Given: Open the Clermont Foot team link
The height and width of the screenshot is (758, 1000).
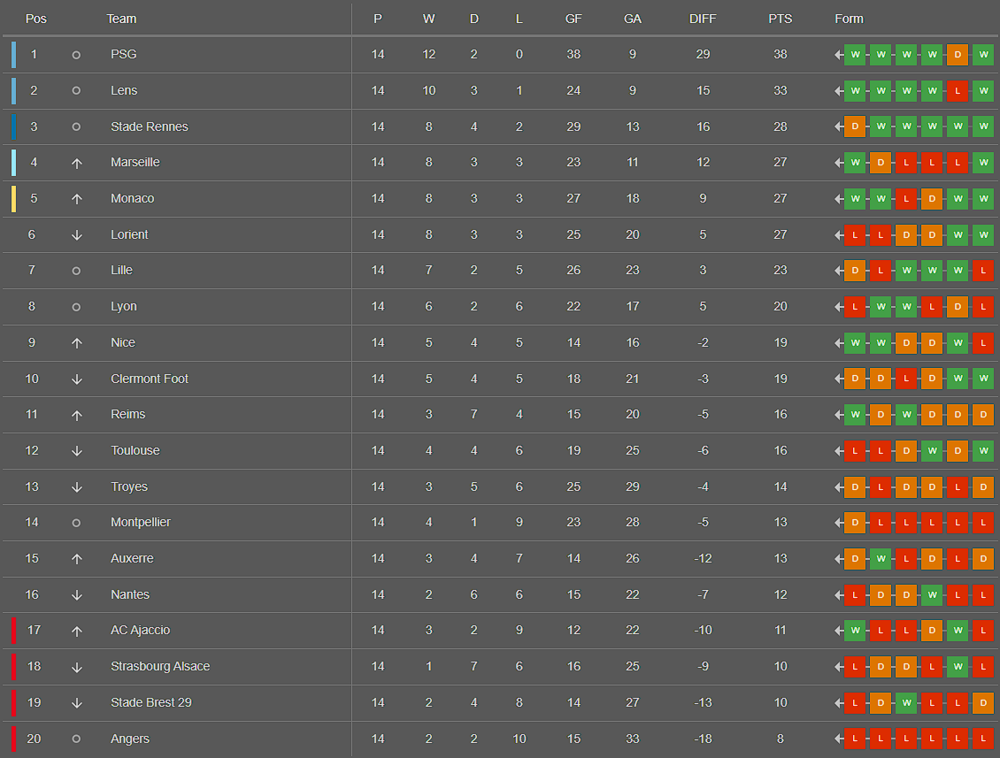Looking at the screenshot, I should tap(149, 379).
